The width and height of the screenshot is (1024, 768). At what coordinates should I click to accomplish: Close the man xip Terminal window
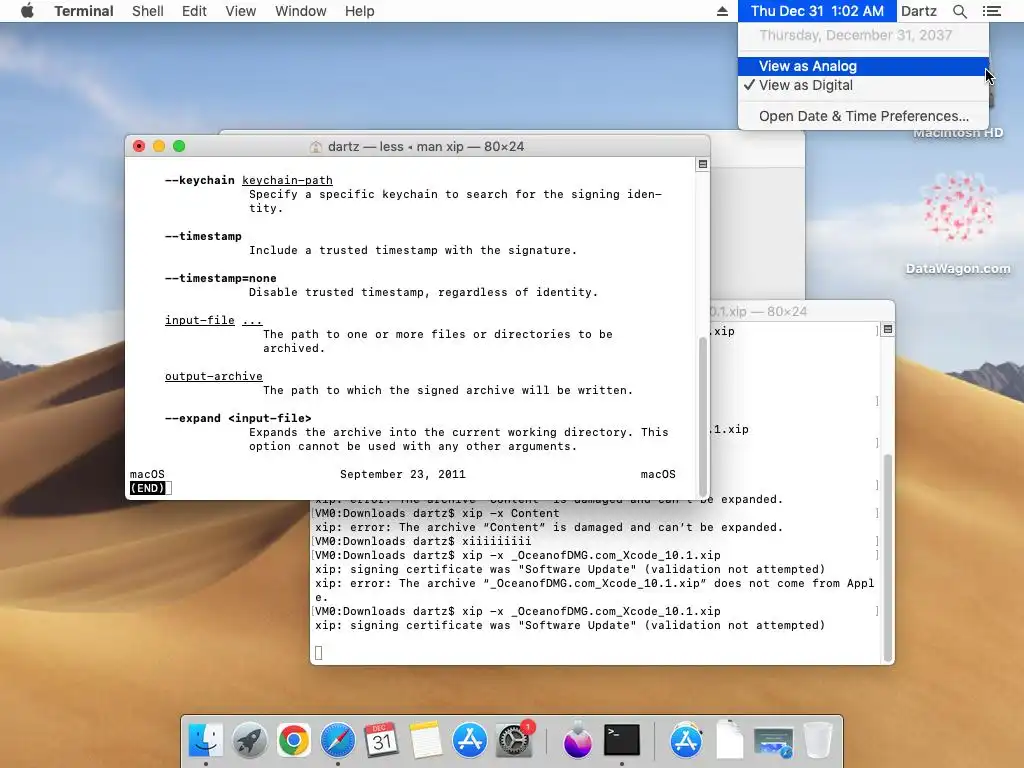[139, 146]
